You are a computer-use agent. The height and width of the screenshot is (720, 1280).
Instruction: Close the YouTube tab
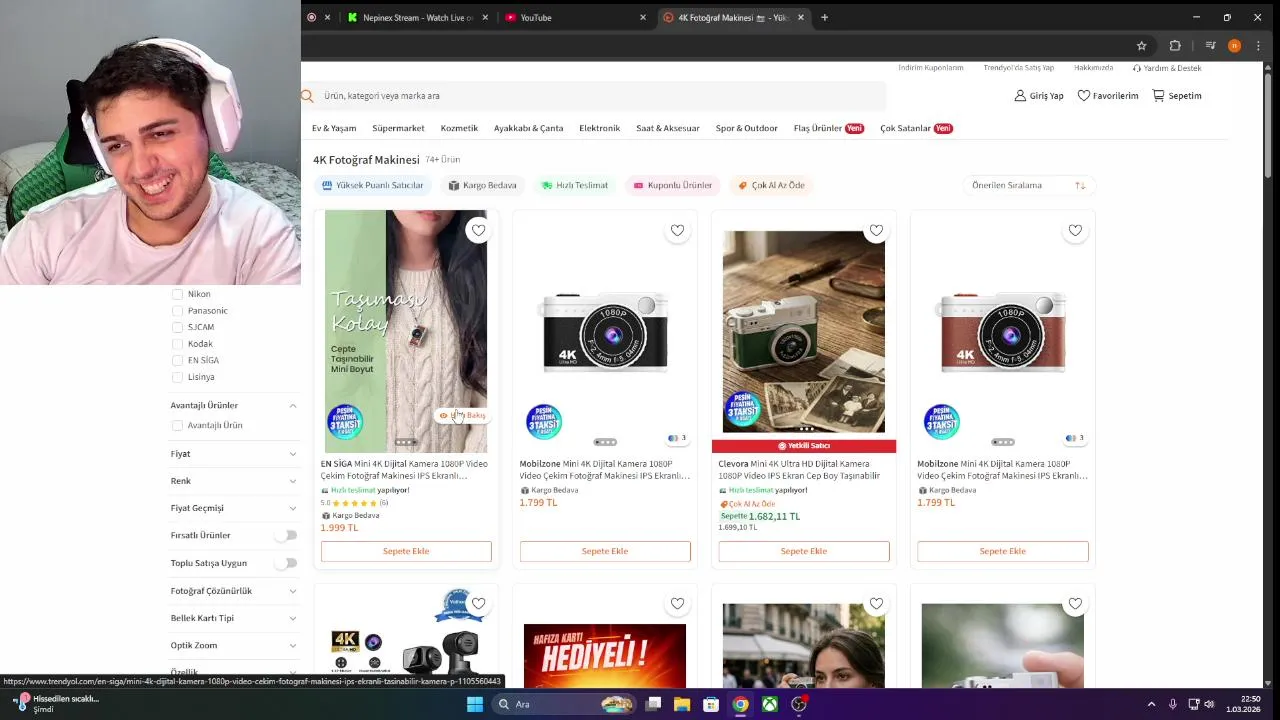point(643,17)
